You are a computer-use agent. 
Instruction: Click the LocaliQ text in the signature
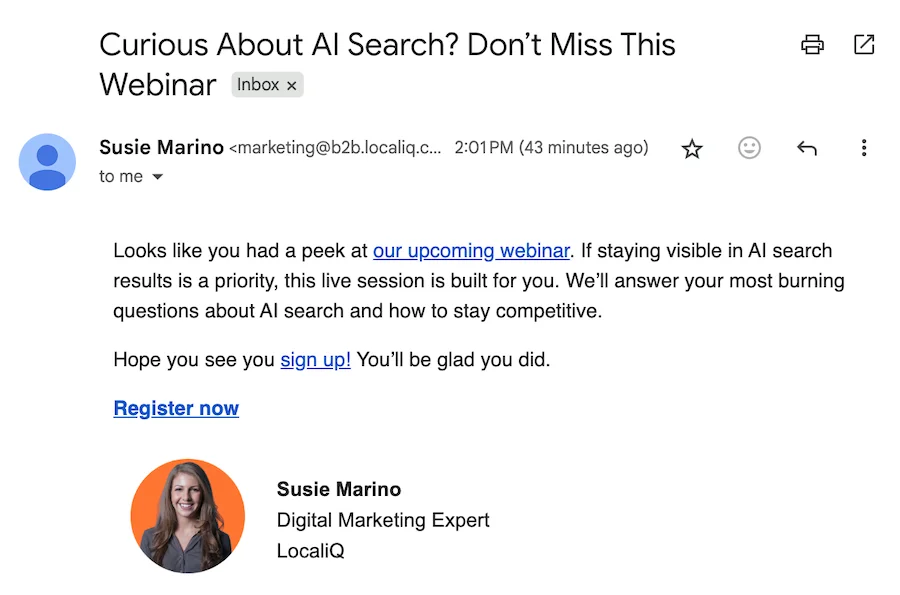point(310,551)
